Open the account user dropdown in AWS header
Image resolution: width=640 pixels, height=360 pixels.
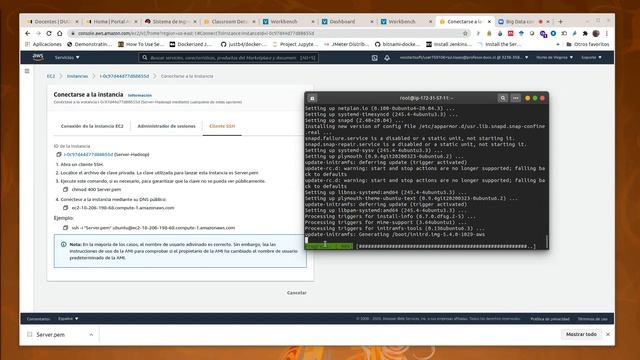(464, 58)
